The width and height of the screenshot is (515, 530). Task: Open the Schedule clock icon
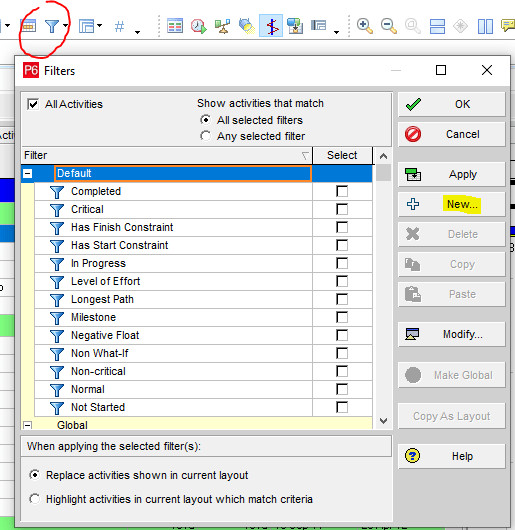tap(198, 26)
